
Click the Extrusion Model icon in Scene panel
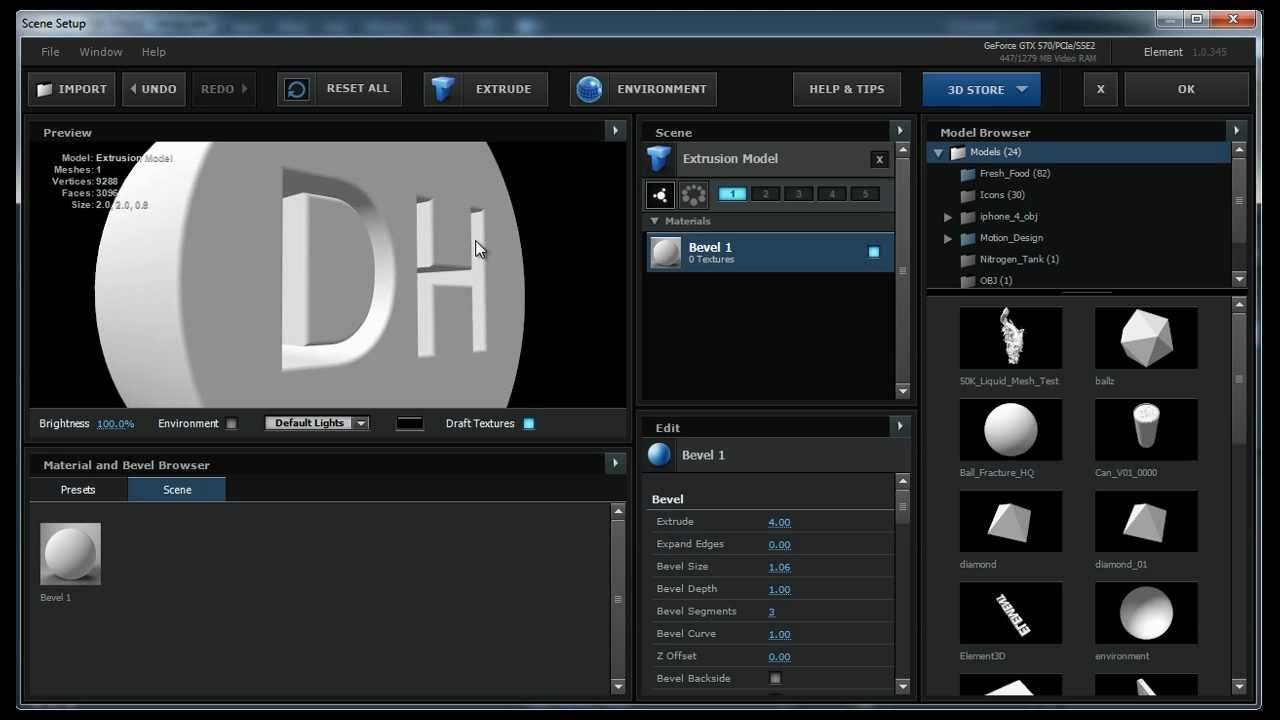pyautogui.click(x=659, y=159)
